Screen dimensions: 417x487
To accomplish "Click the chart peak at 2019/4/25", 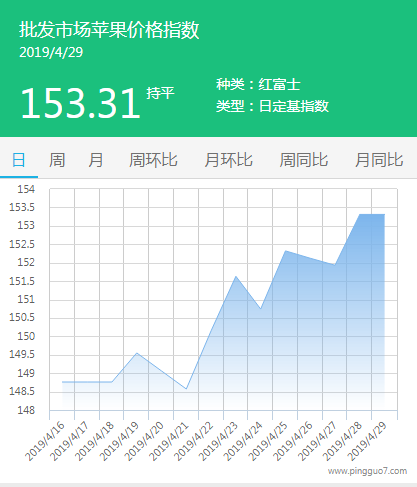I will point(285,251).
